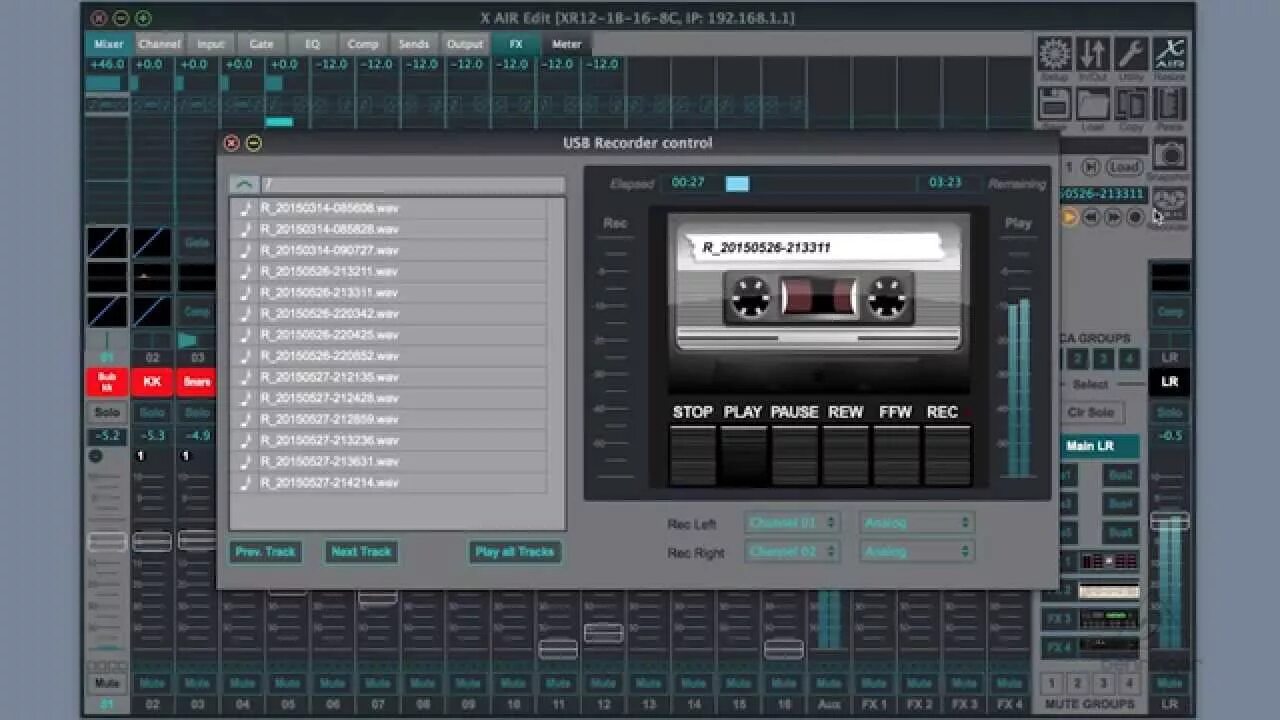The image size is (1280, 720).
Task: Click the Save floppy disk icon
Action: point(1054,104)
